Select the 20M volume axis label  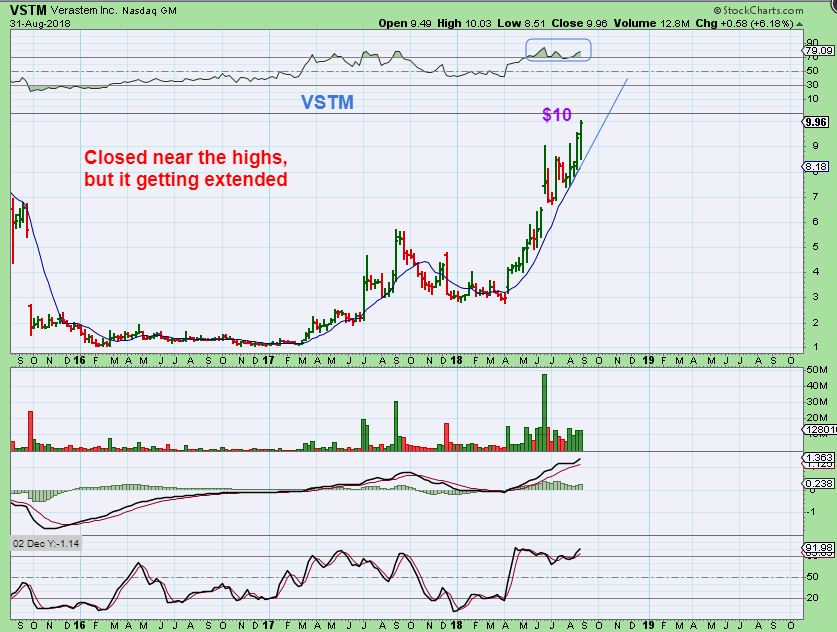point(817,417)
